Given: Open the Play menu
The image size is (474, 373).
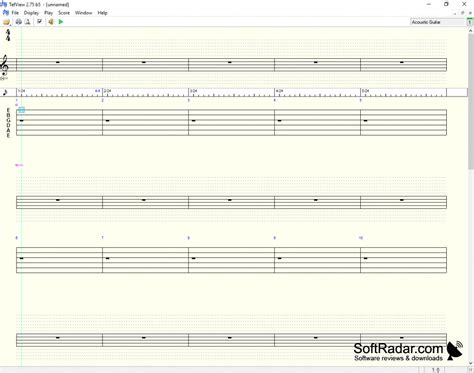Looking at the screenshot, I should pos(48,13).
